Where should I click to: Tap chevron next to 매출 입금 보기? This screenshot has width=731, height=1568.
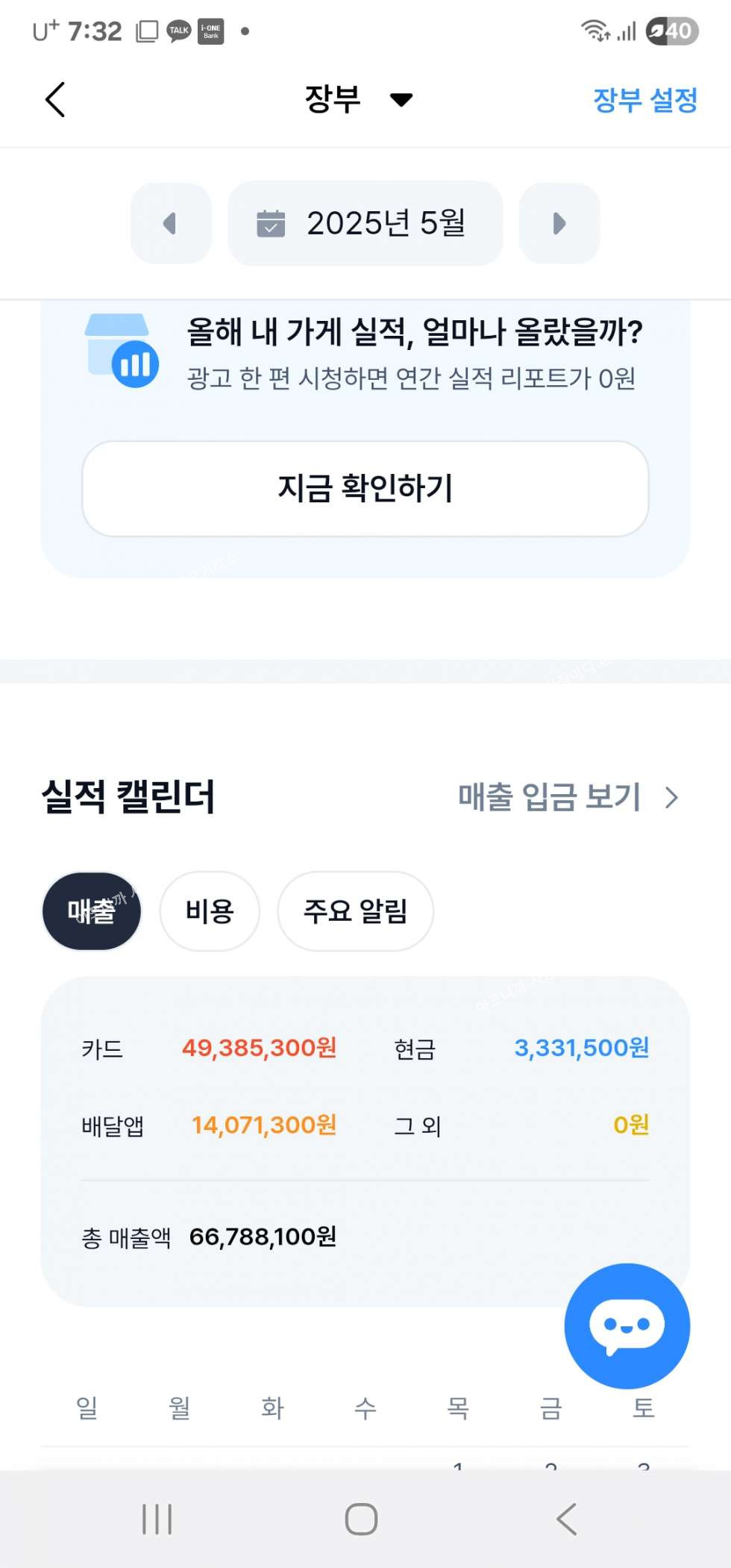point(672,798)
